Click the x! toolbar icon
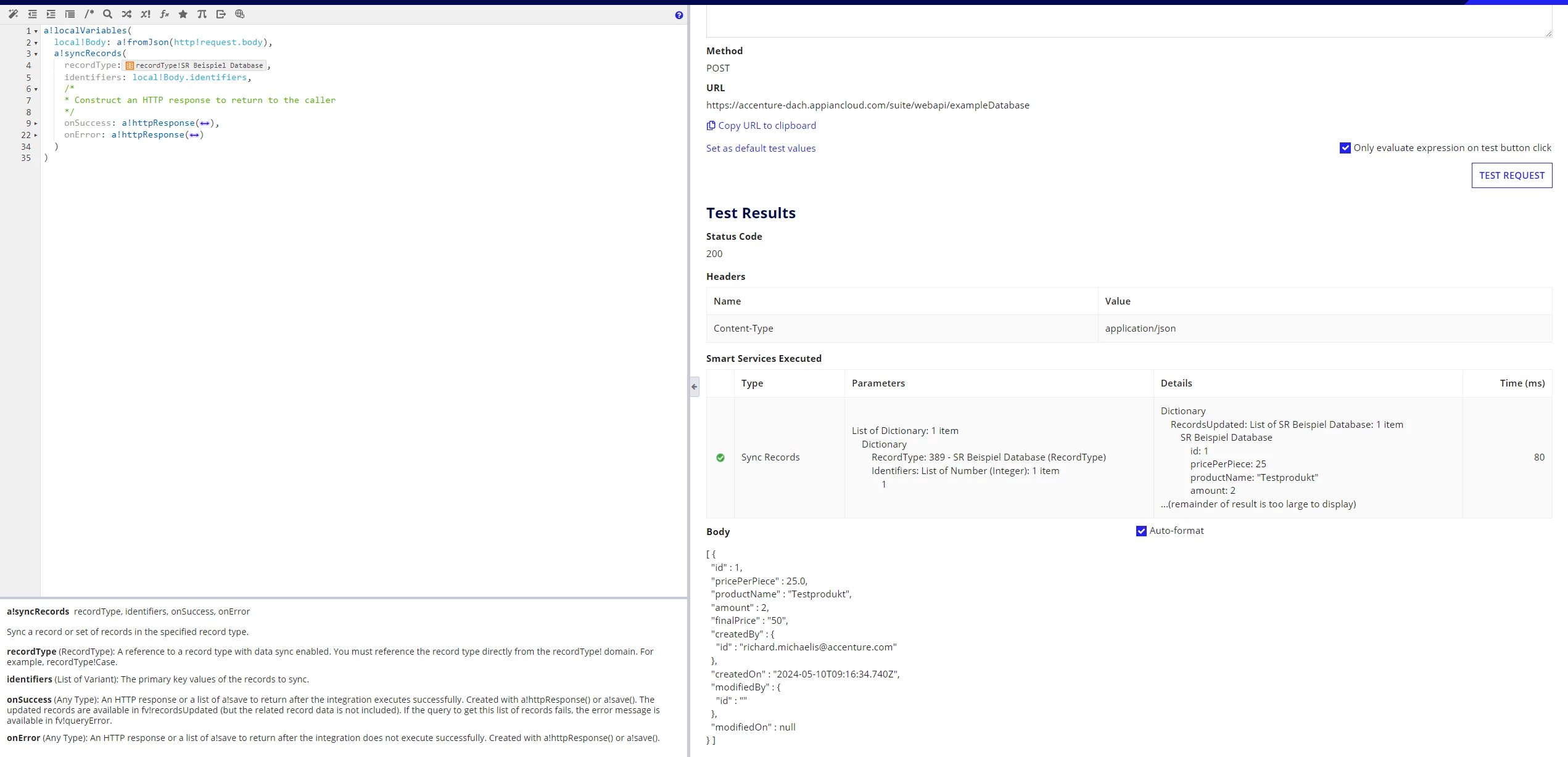The height and width of the screenshot is (757, 1568). click(x=146, y=14)
